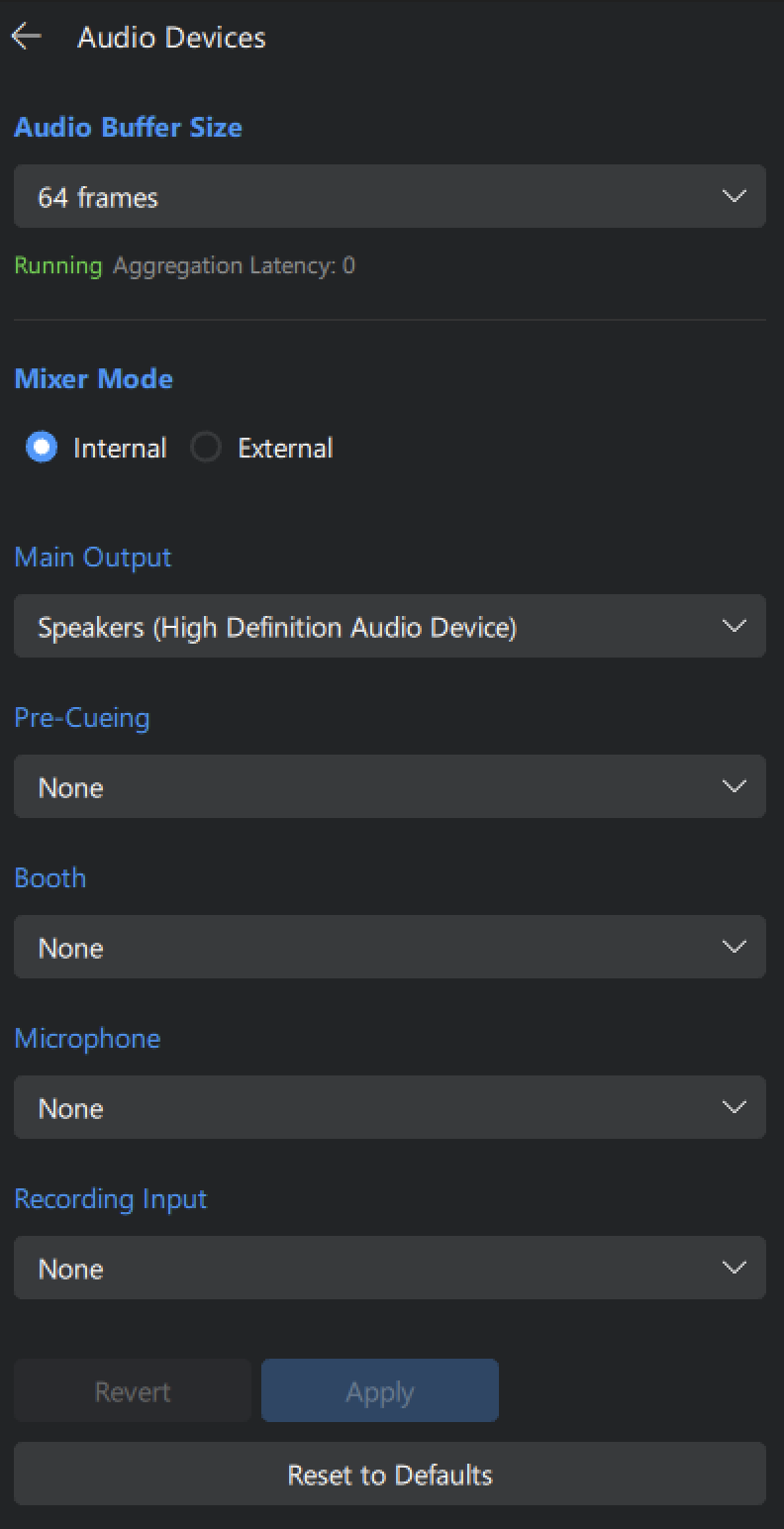Click the chevron on the Booth dropdown
The image size is (784, 1529).
(734, 946)
